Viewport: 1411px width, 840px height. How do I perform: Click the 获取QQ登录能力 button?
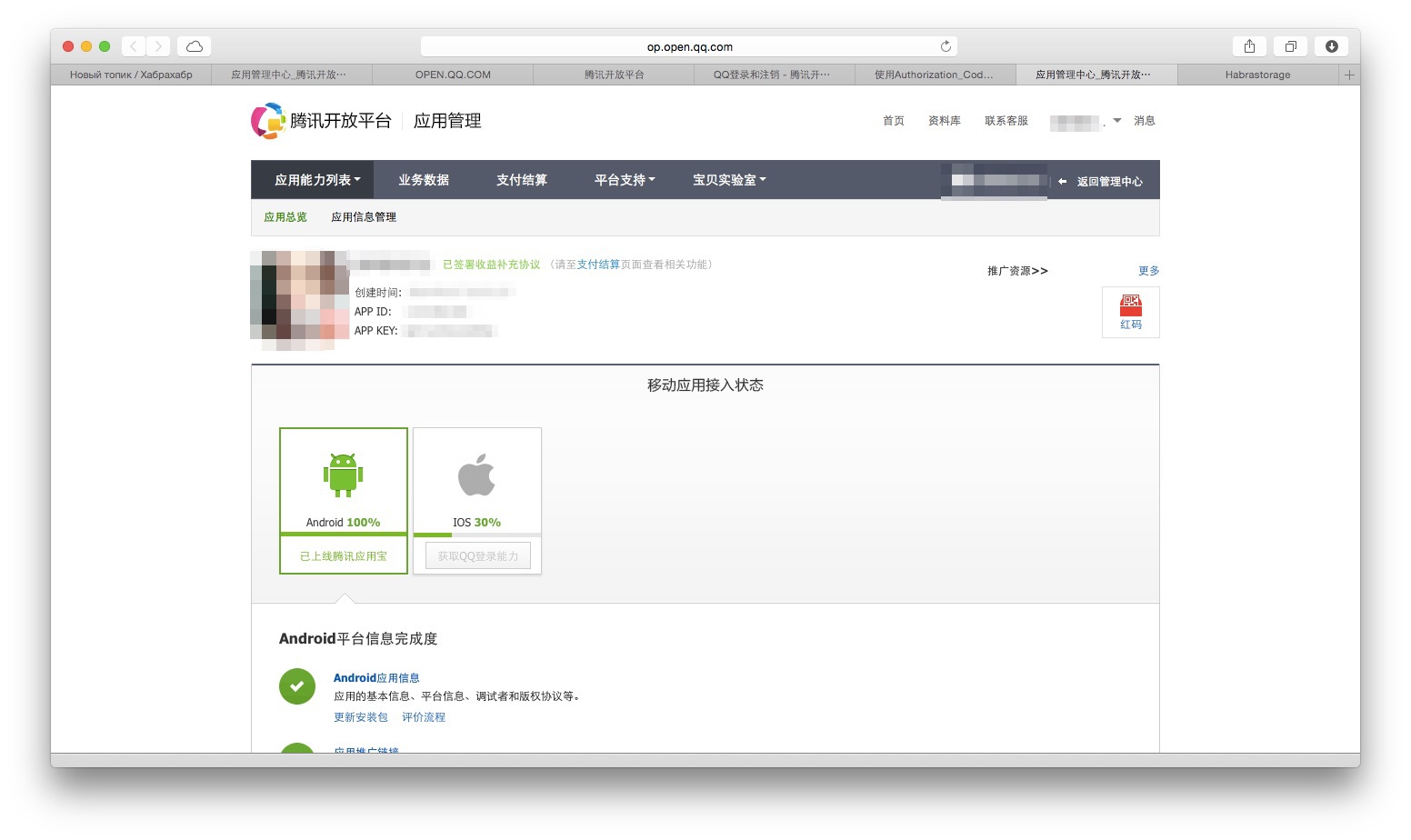point(478,556)
